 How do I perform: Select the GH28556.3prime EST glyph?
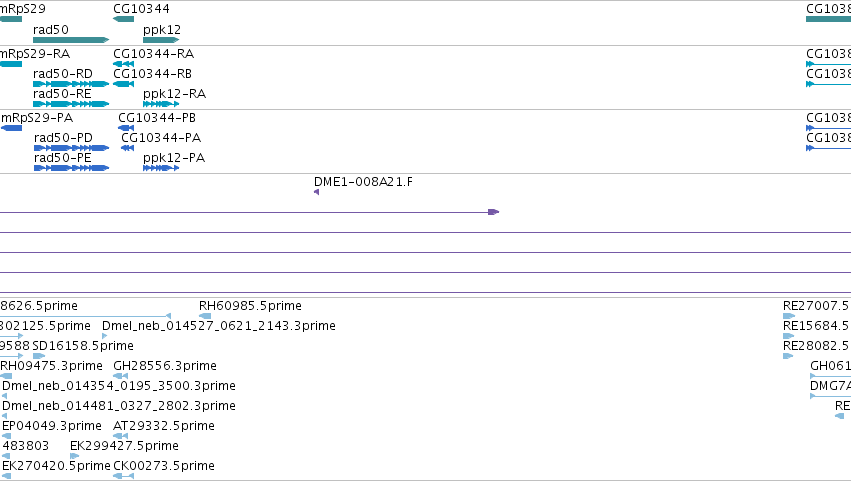(120, 376)
